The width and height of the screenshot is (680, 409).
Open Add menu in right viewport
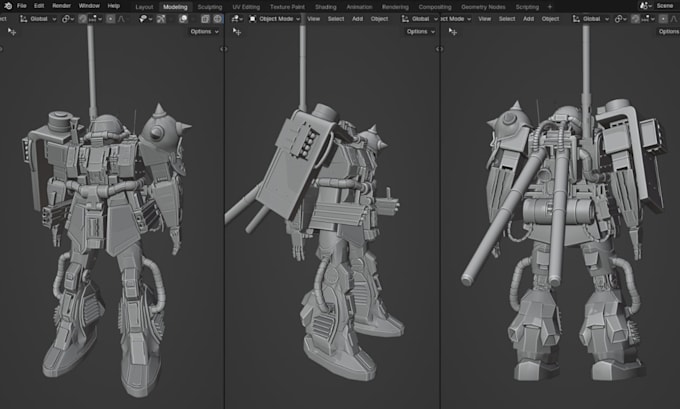click(x=528, y=19)
